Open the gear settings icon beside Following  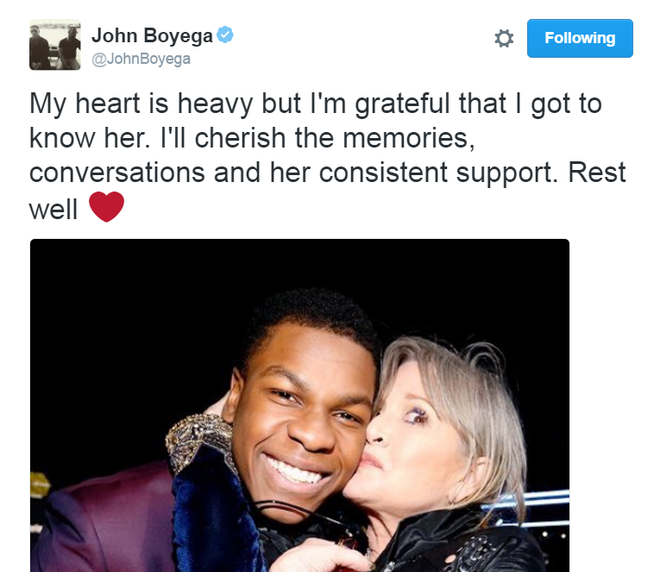point(503,38)
